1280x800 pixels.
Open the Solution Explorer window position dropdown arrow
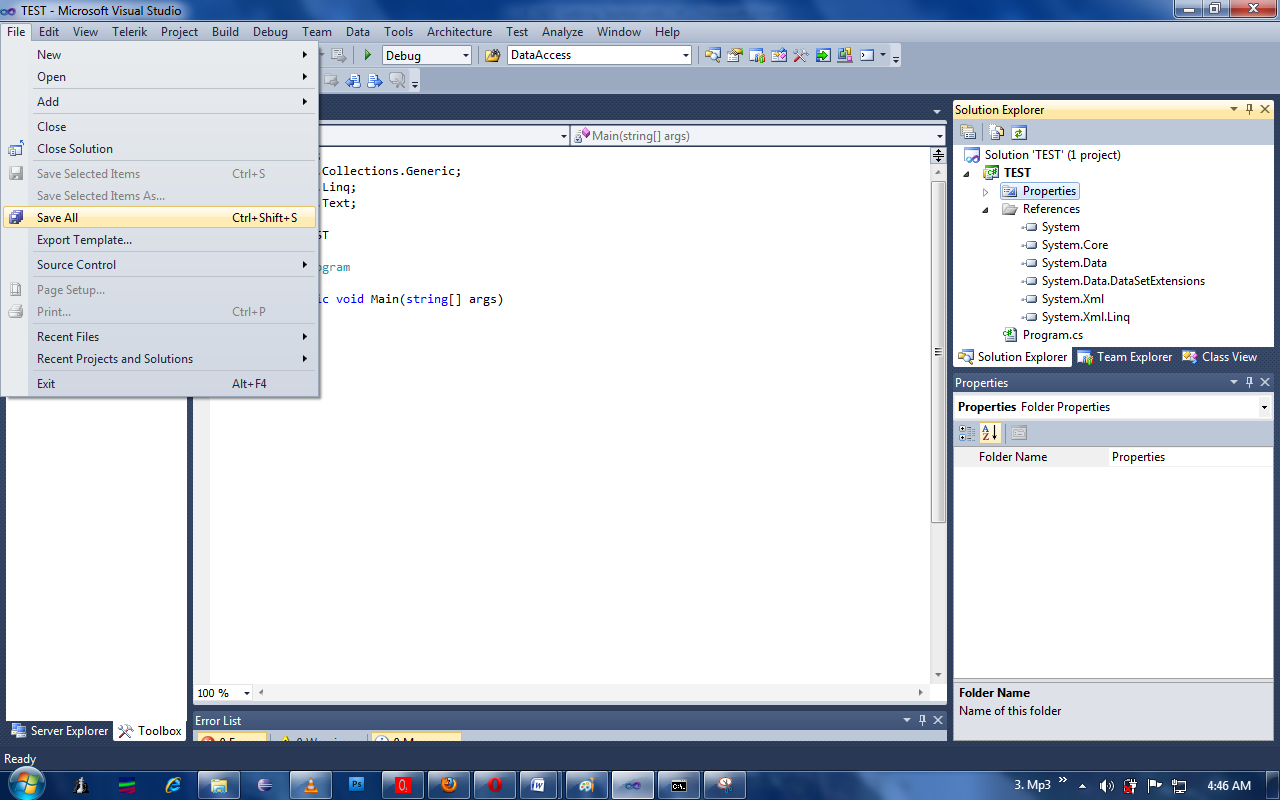coord(1234,110)
